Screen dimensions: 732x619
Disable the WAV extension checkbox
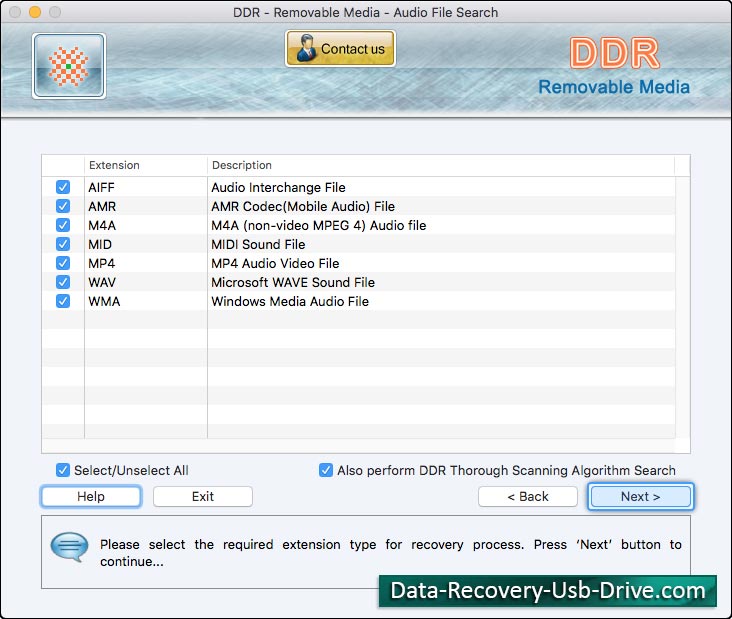tap(63, 282)
